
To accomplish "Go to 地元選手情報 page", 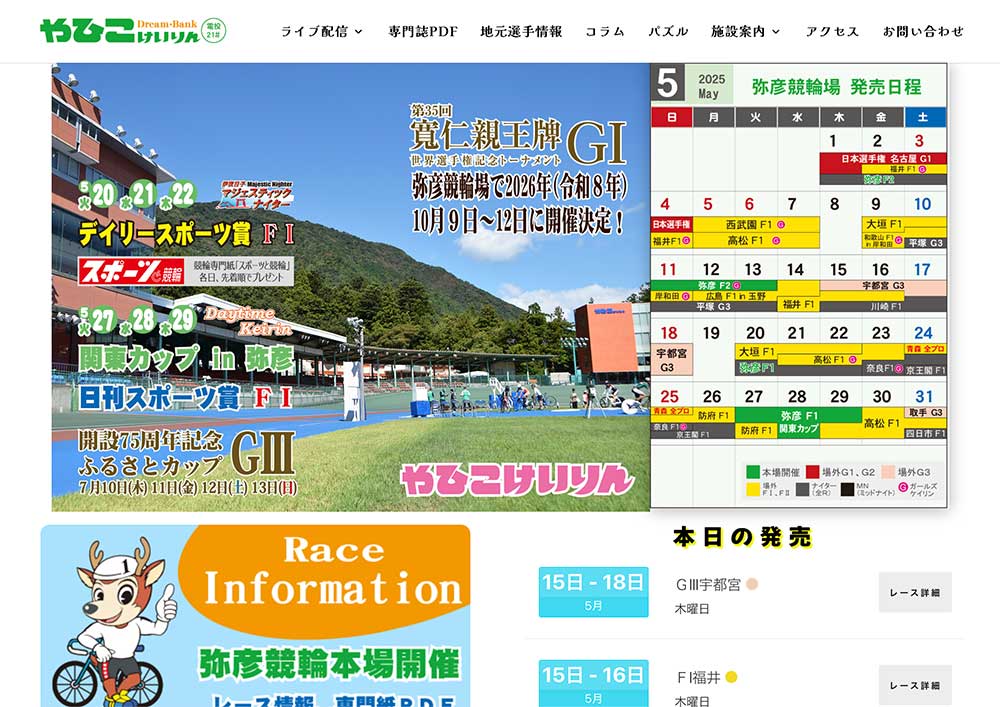I will [x=521, y=31].
